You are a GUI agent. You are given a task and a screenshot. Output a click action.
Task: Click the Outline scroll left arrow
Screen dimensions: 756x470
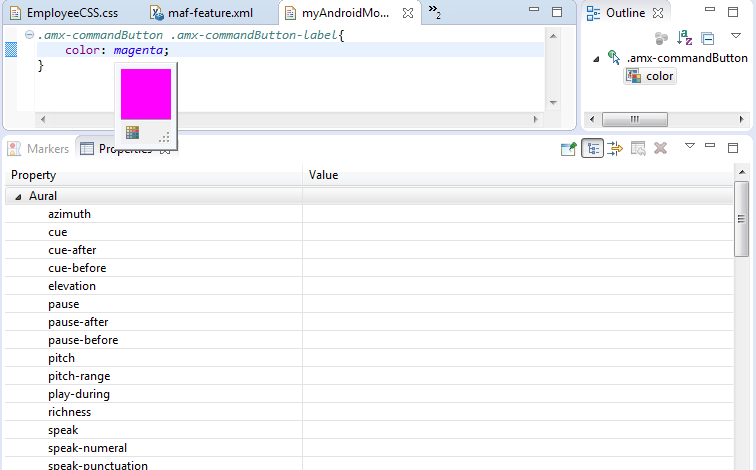coord(592,119)
